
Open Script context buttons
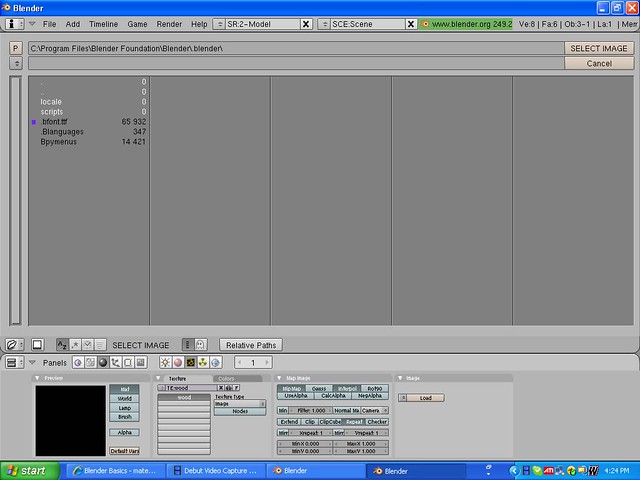91,362
